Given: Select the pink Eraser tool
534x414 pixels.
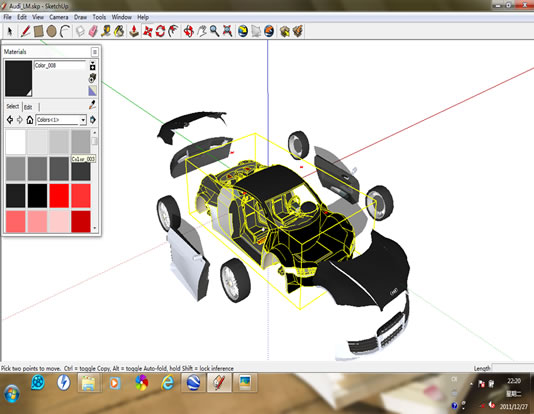Looking at the screenshot, I should 93,31.
